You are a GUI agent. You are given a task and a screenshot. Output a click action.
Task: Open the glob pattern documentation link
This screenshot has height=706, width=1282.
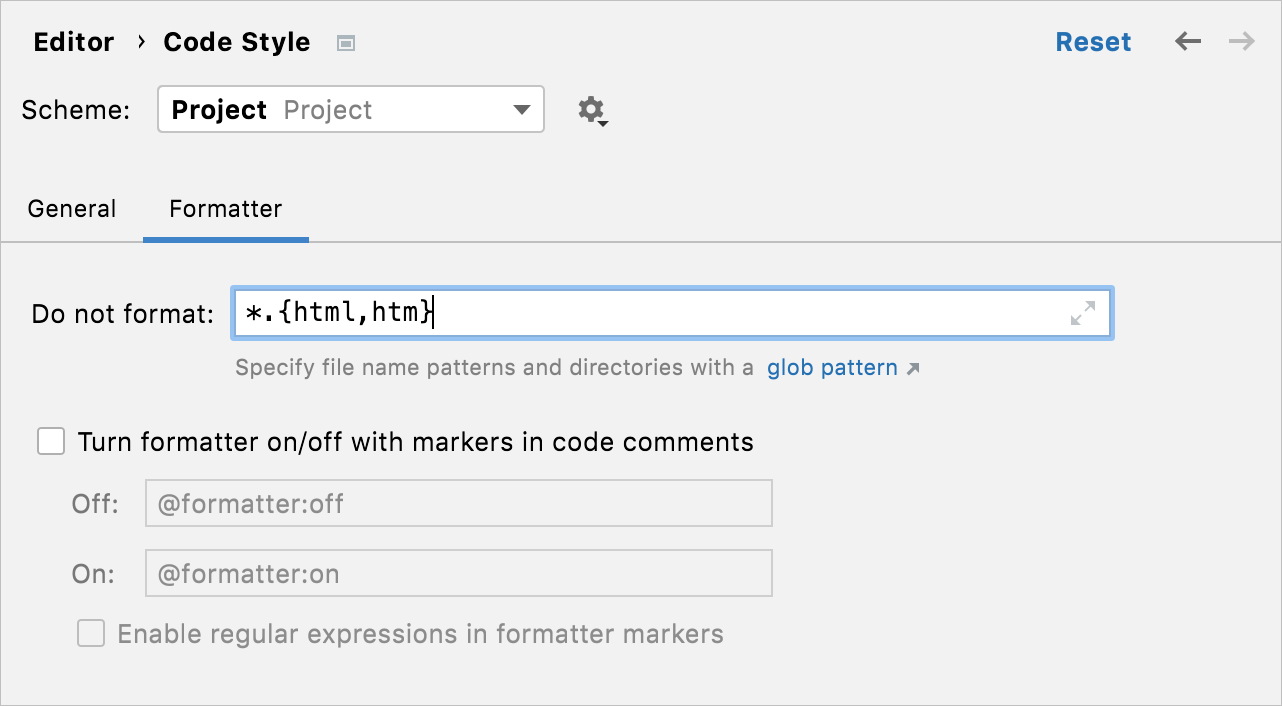coord(832,367)
